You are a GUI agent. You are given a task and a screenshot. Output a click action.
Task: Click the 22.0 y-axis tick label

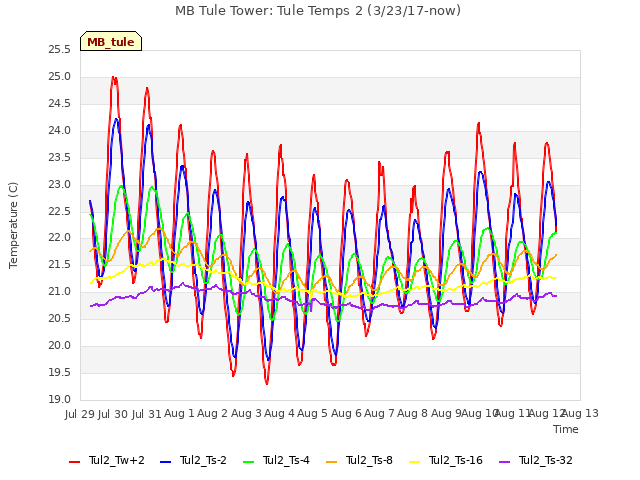tap(59, 238)
